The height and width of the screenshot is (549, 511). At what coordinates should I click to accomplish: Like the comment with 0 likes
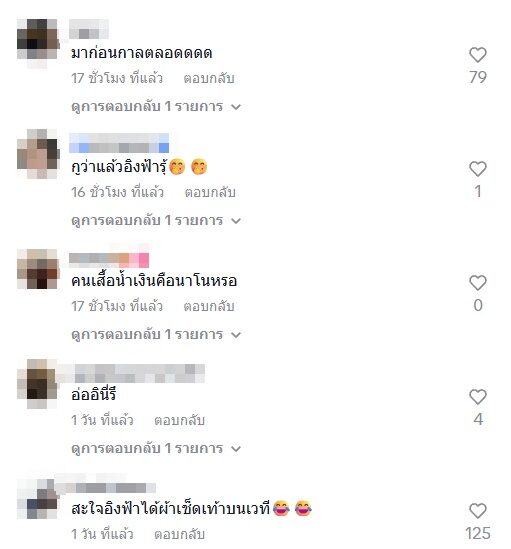[477, 283]
